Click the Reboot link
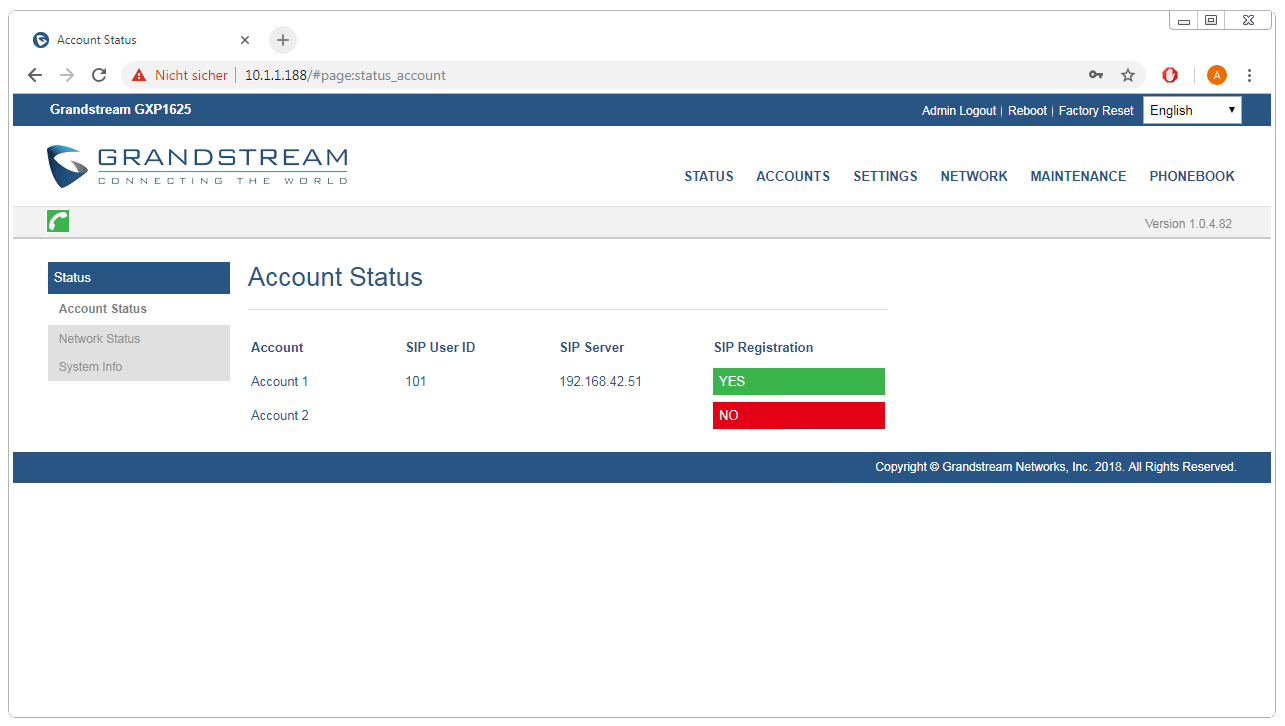 click(x=1027, y=111)
